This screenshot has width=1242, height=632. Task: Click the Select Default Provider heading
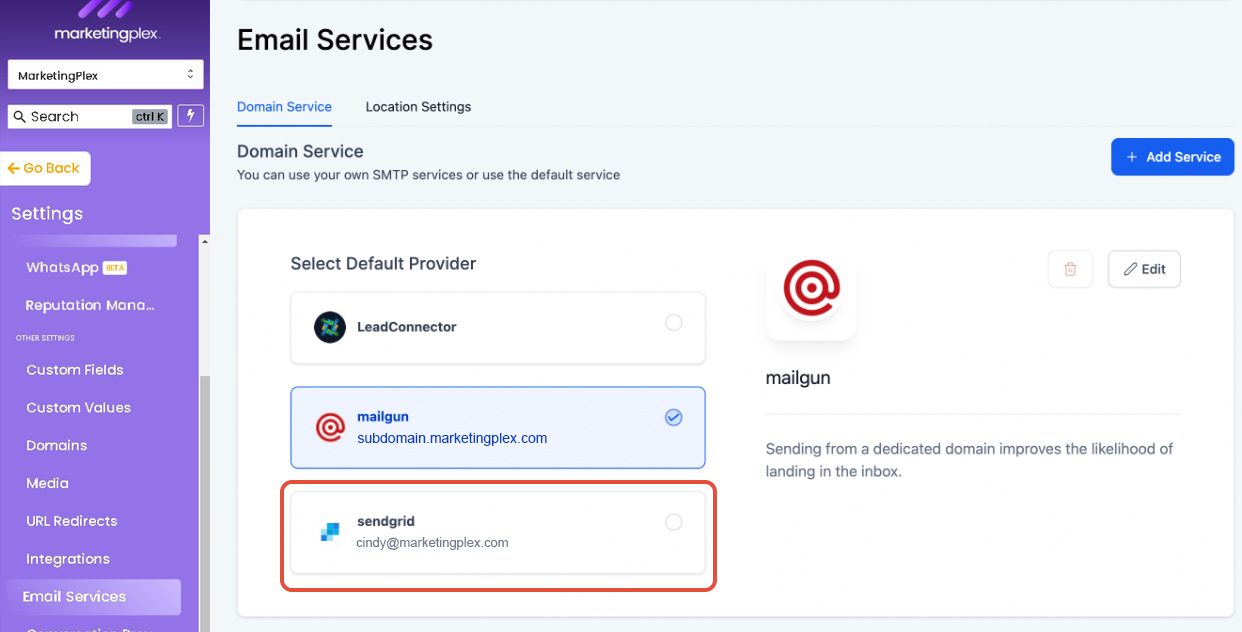click(383, 264)
